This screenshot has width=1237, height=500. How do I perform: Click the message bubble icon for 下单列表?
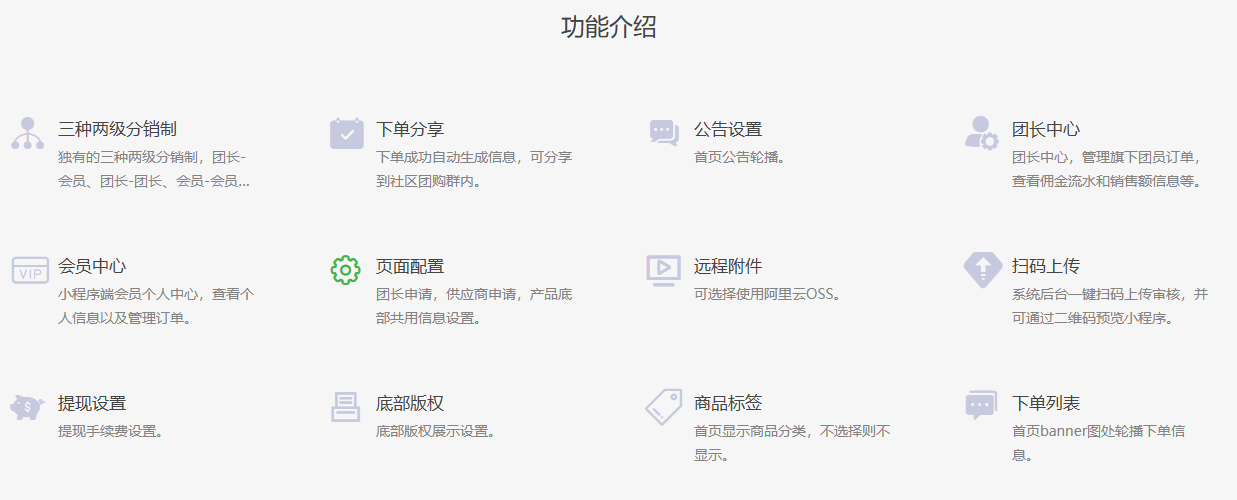[981, 405]
